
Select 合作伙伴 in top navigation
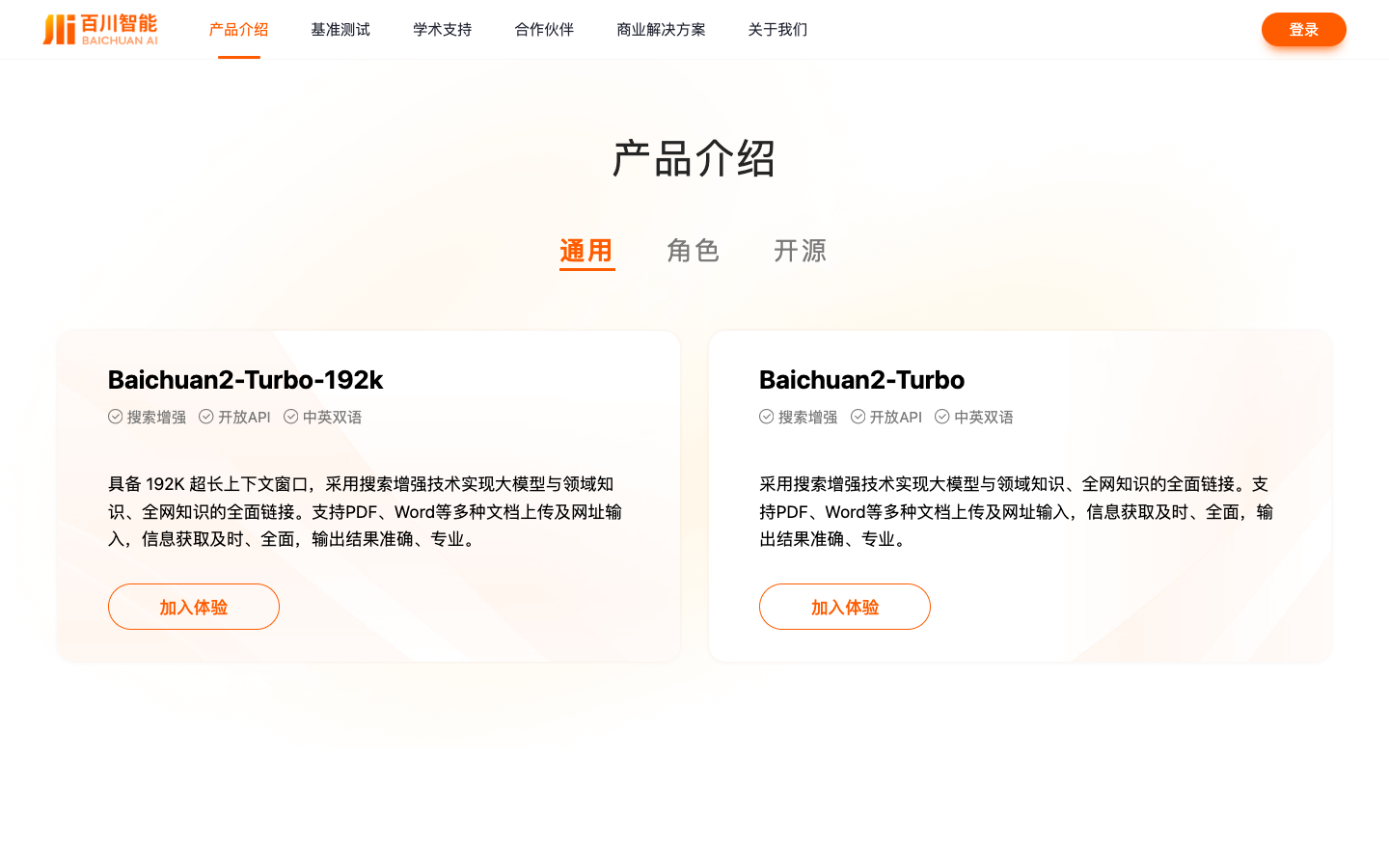point(545,30)
